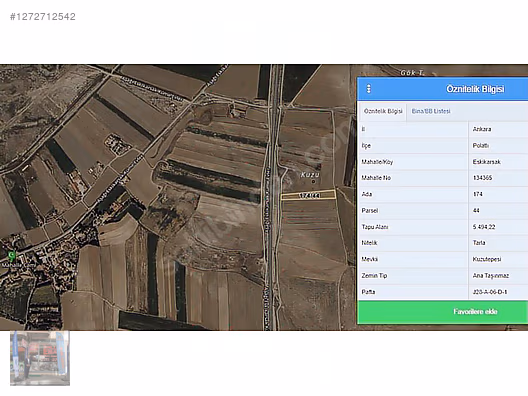Click the Zemin Tip row label
The height and width of the screenshot is (396, 528).
pyautogui.click(x=374, y=276)
